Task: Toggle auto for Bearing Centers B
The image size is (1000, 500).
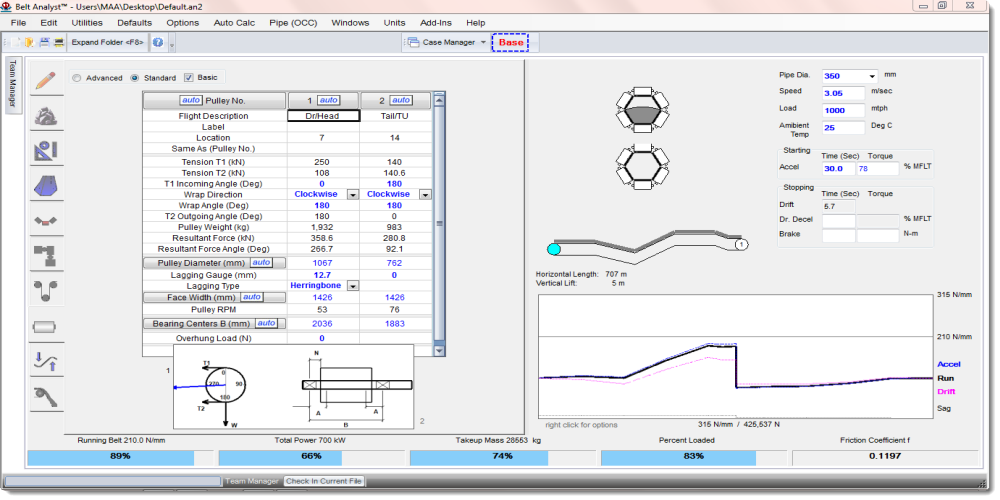Action: coord(267,323)
